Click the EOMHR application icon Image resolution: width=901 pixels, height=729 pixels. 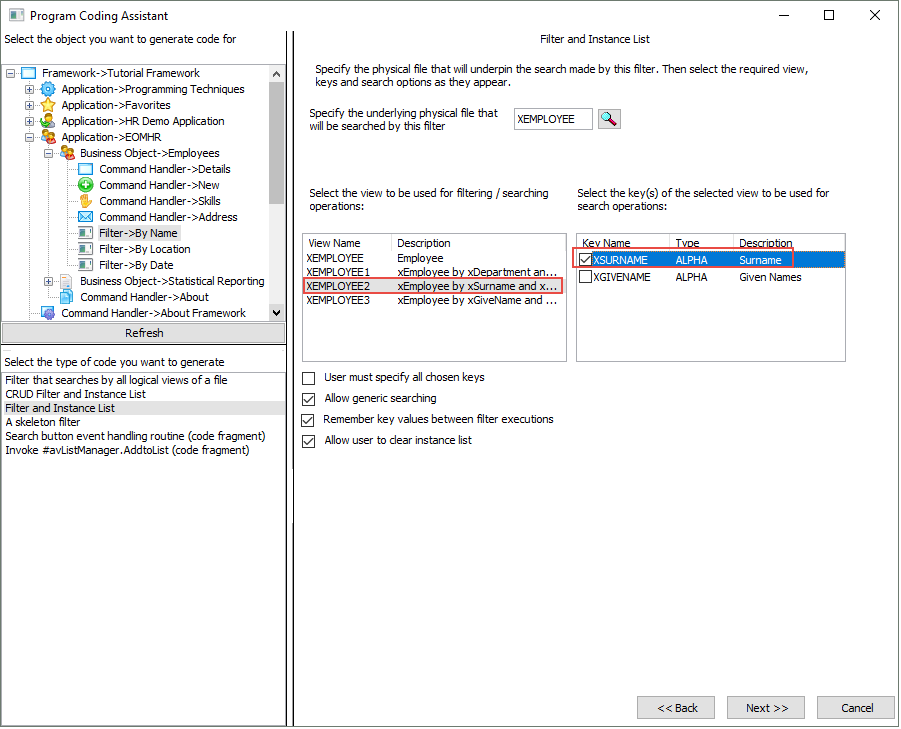(48, 137)
